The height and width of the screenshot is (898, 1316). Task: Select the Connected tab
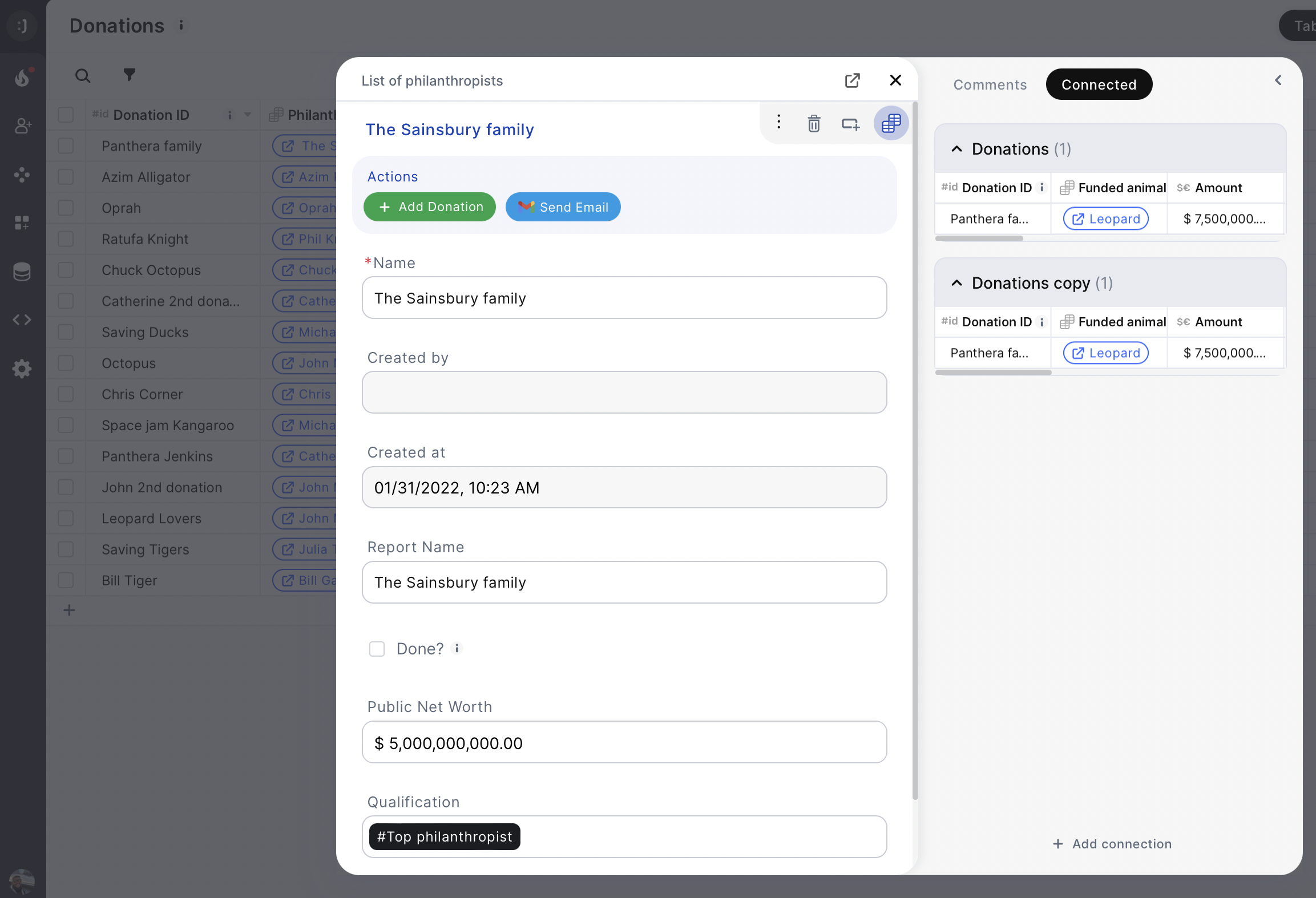[x=1099, y=84]
